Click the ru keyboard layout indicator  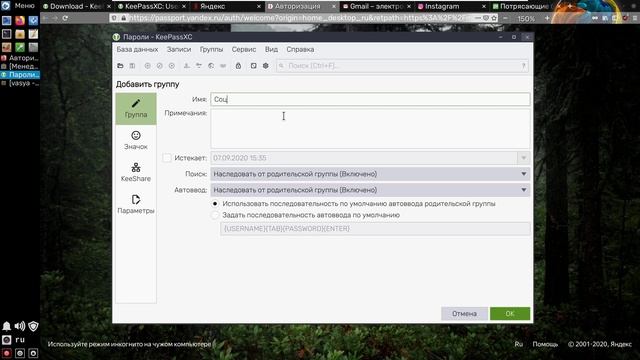coord(20,340)
